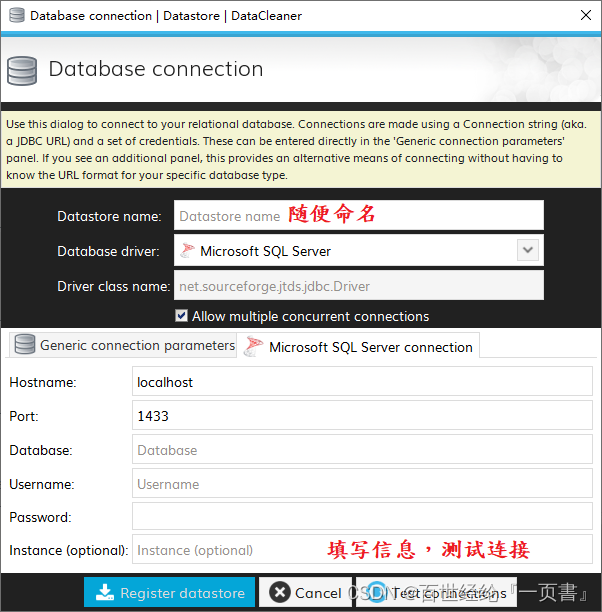Focus the Database input field
Screen dimensions: 602x612
pyautogui.click(x=362, y=449)
